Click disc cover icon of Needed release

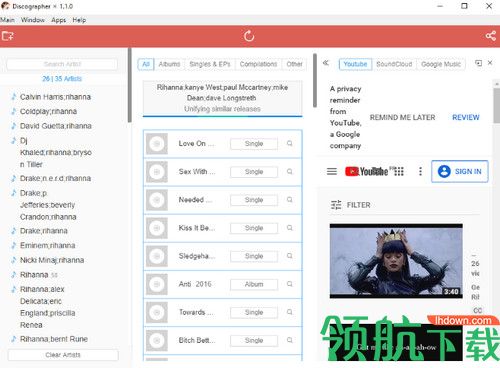tap(157, 200)
